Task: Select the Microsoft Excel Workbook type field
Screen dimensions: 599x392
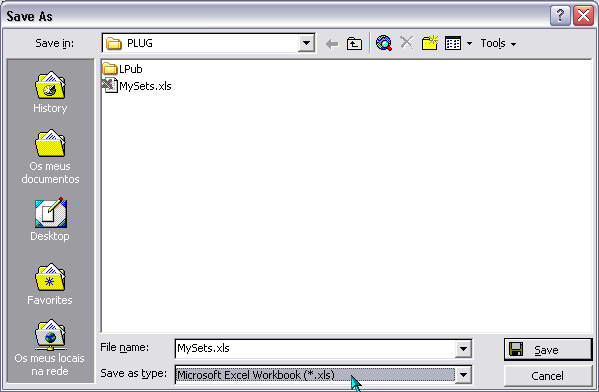Action: (315, 375)
